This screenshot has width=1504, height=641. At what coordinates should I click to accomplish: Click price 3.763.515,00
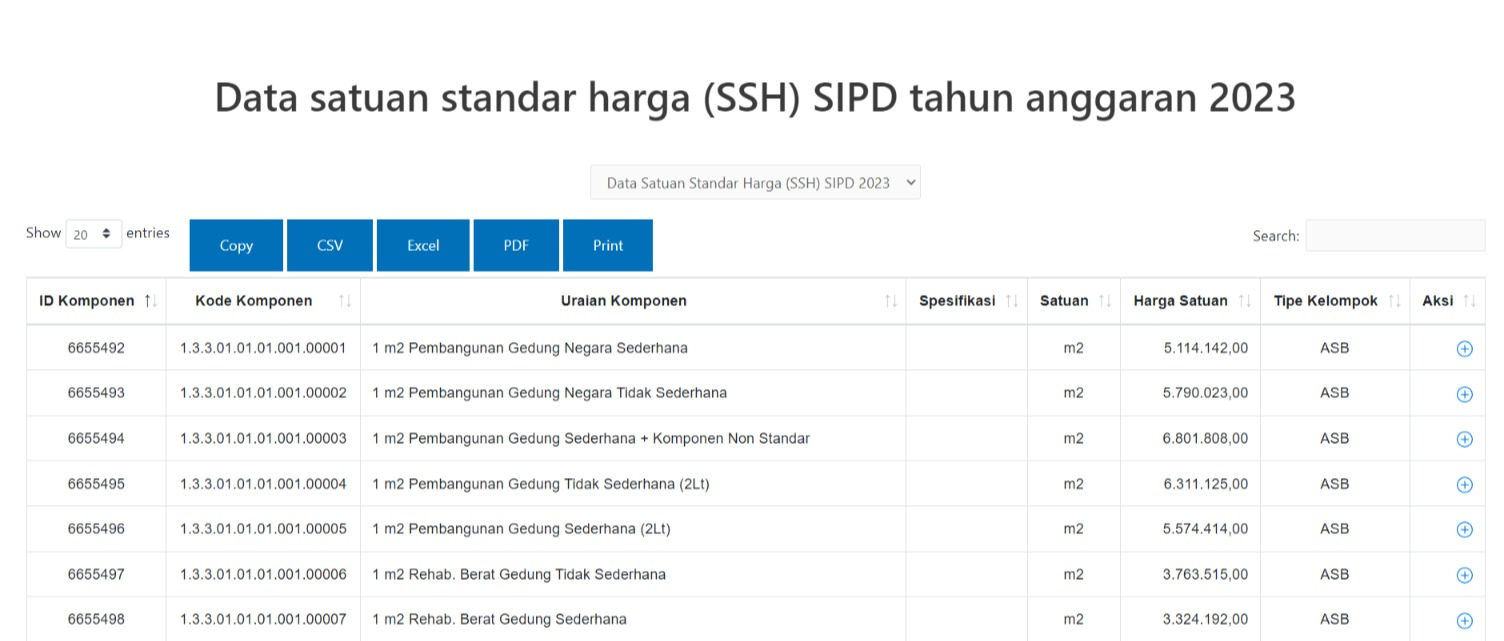pos(1205,574)
